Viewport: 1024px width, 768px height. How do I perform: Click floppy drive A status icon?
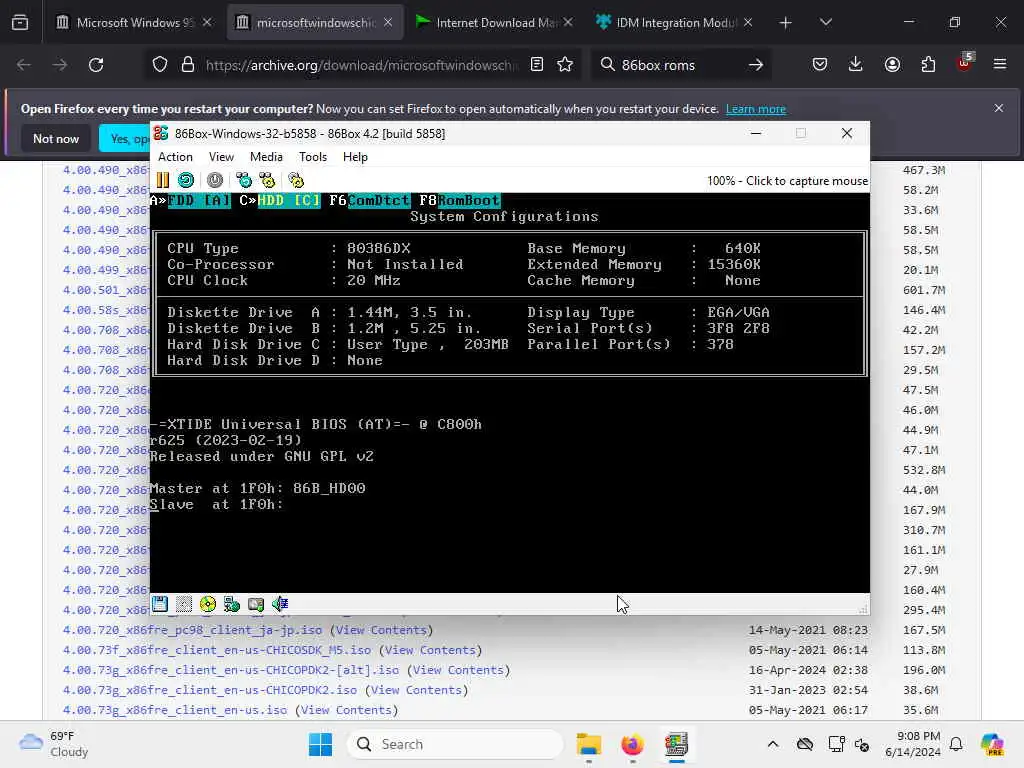point(160,604)
